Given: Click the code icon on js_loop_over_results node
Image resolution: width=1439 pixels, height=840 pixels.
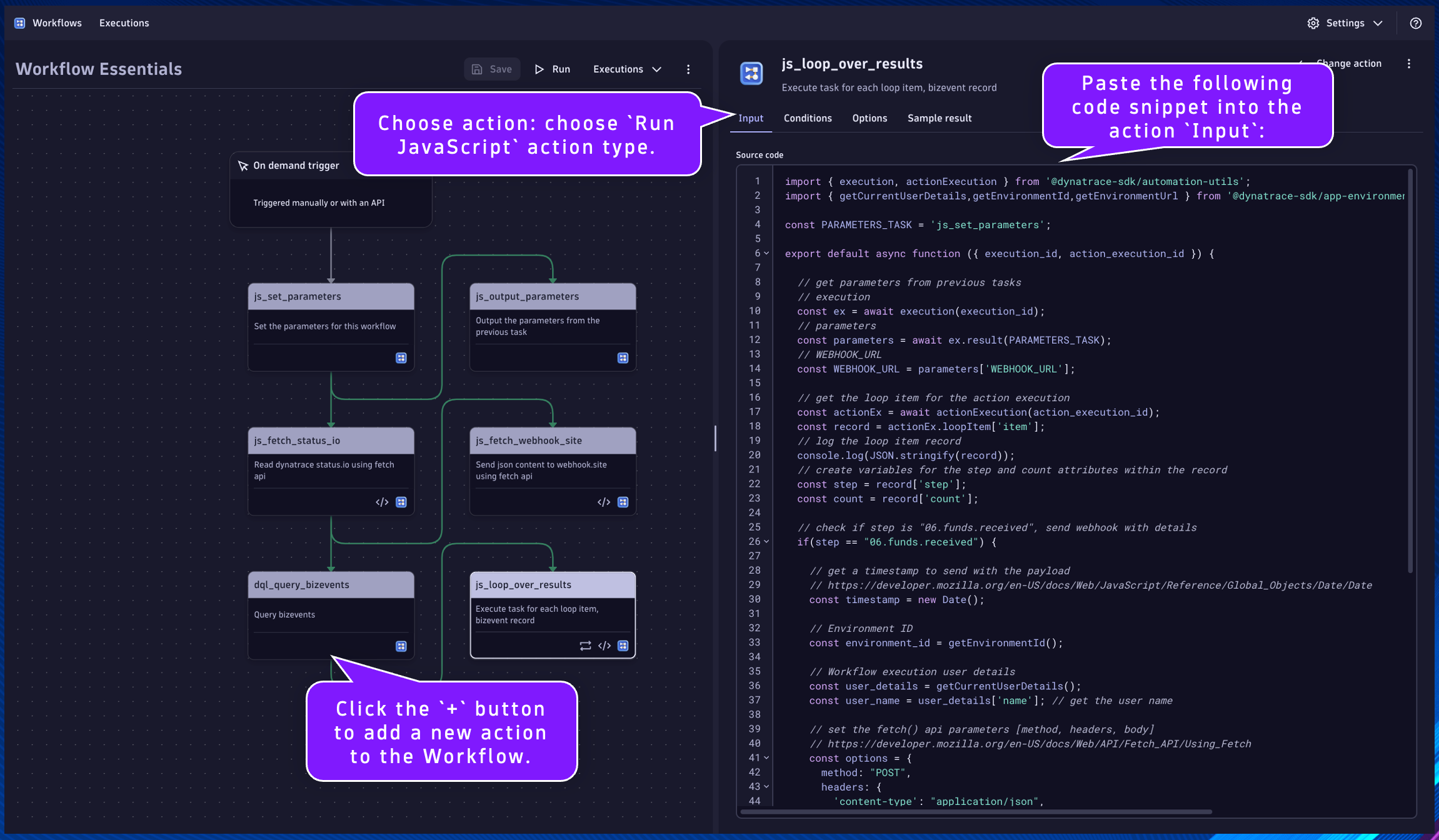Looking at the screenshot, I should (x=604, y=646).
